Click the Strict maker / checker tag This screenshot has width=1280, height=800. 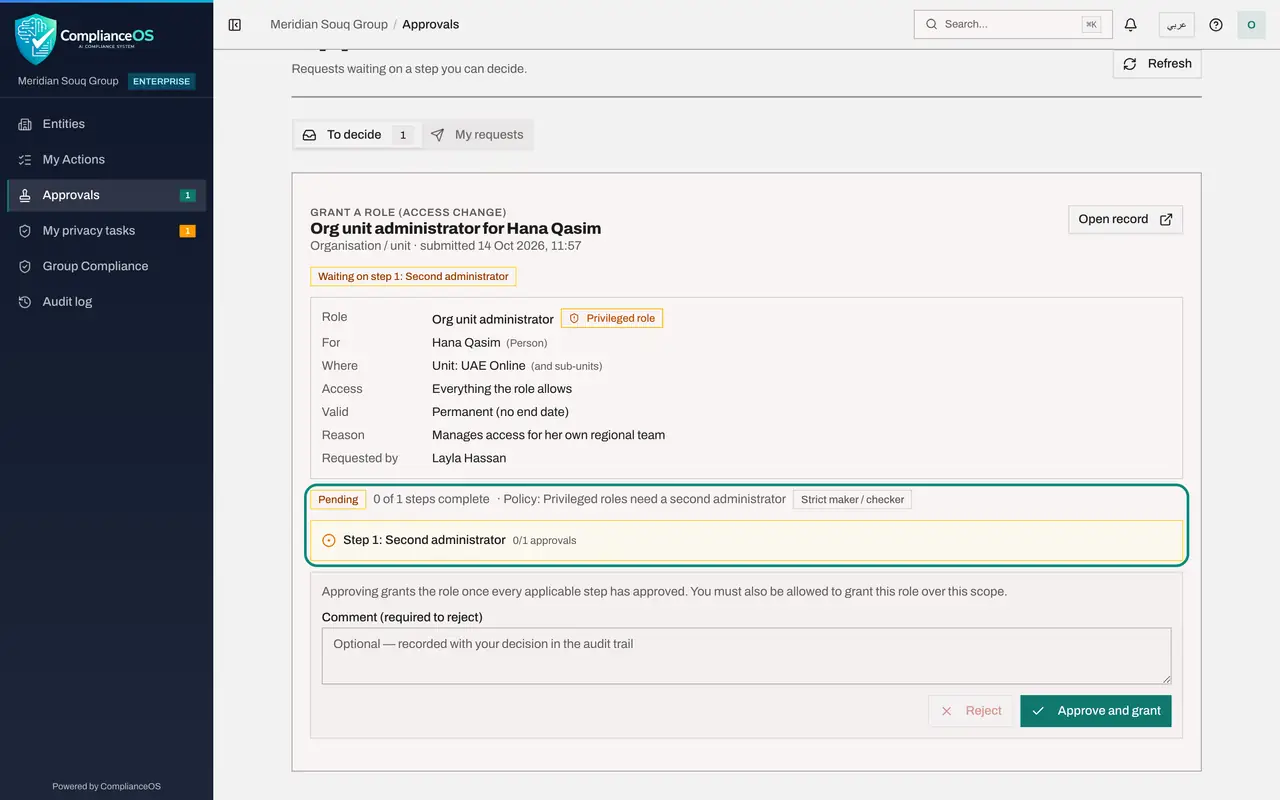pos(852,499)
